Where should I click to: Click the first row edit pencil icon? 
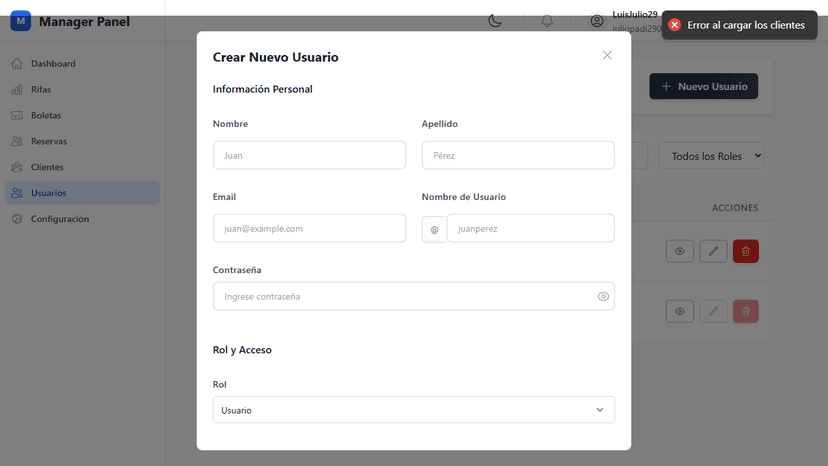coord(713,251)
